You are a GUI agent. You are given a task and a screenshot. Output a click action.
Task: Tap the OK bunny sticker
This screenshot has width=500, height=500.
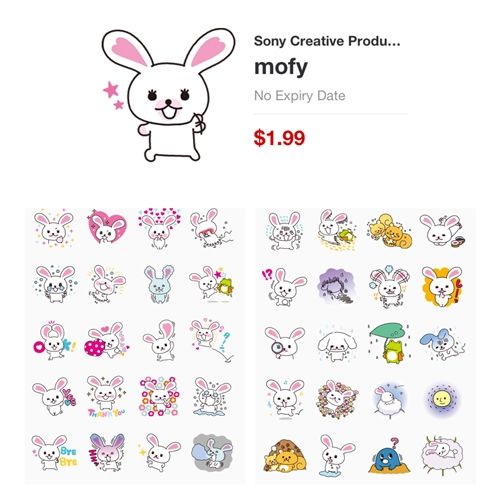click(54, 341)
